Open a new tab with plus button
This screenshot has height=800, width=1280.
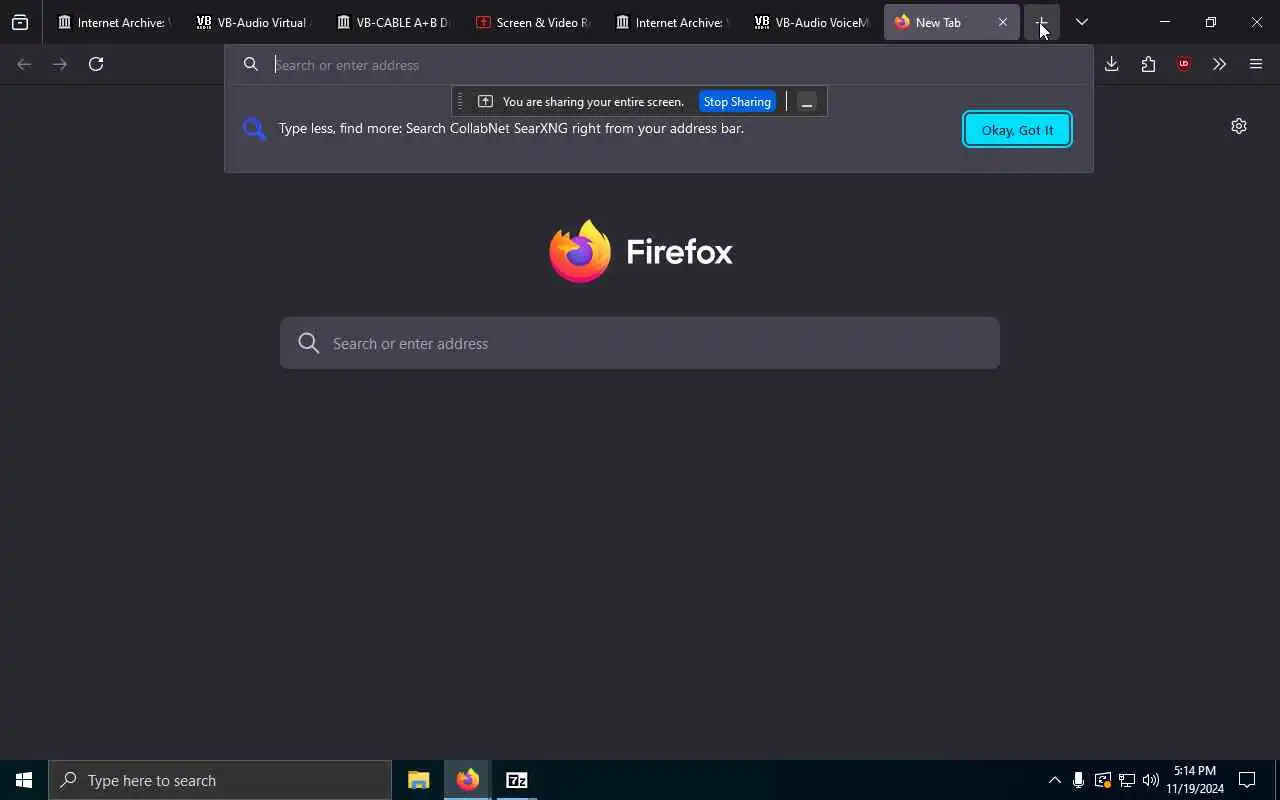1041,22
